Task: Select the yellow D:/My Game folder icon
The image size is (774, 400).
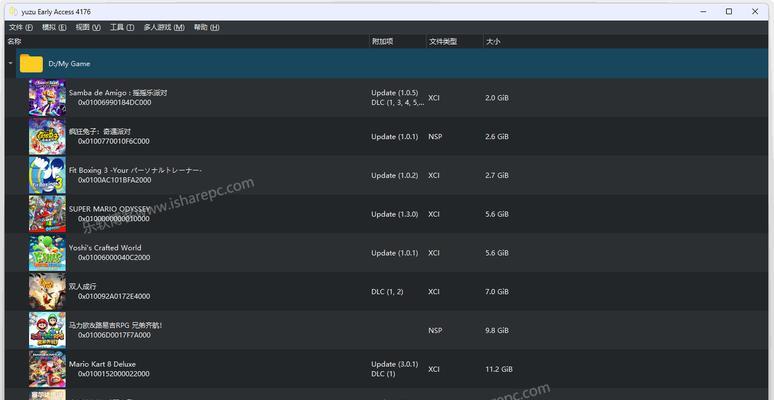Action: 31,64
